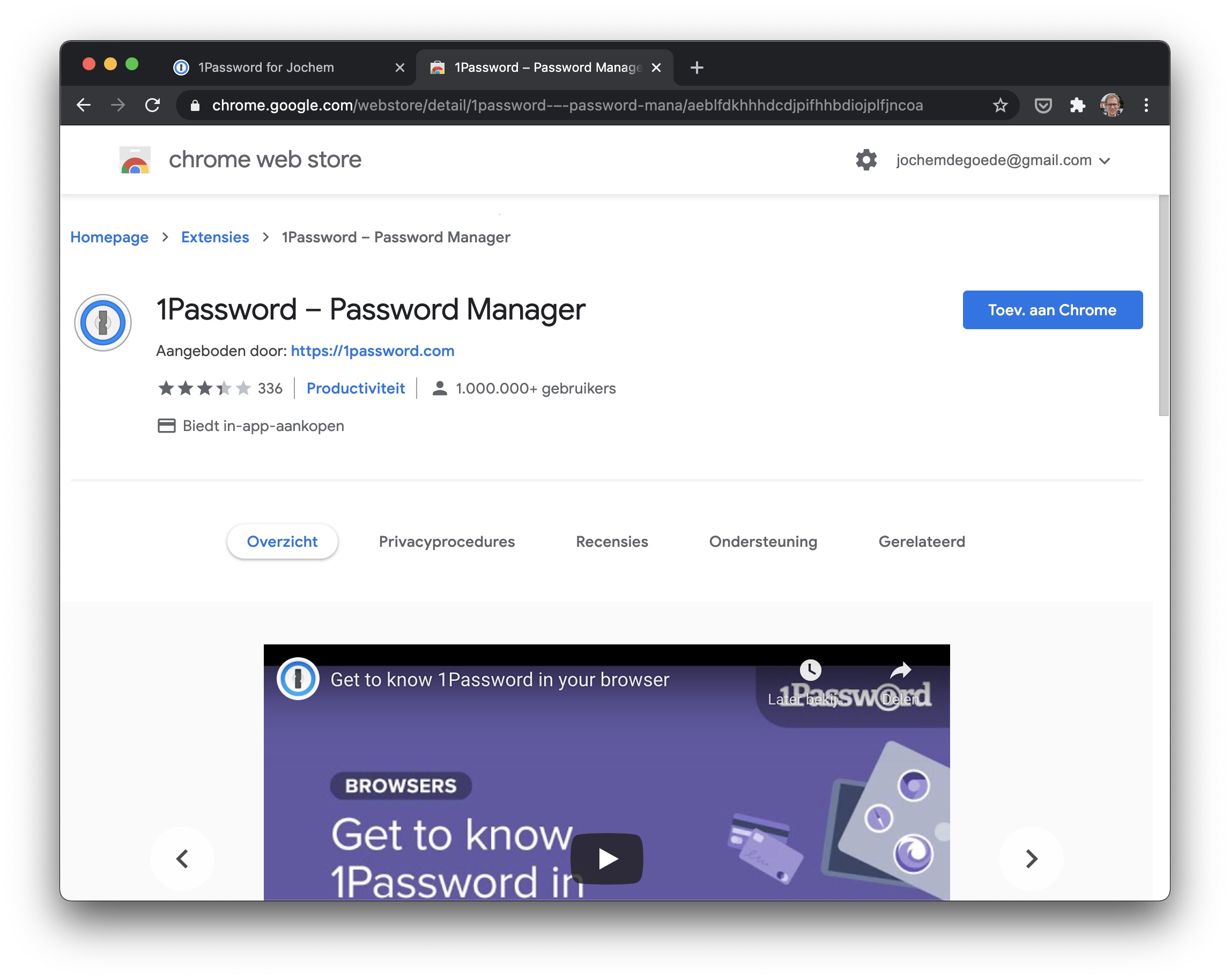This screenshot has width=1230, height=980.
Task: Show the previous carousel slide
Action: click(182, 858)
